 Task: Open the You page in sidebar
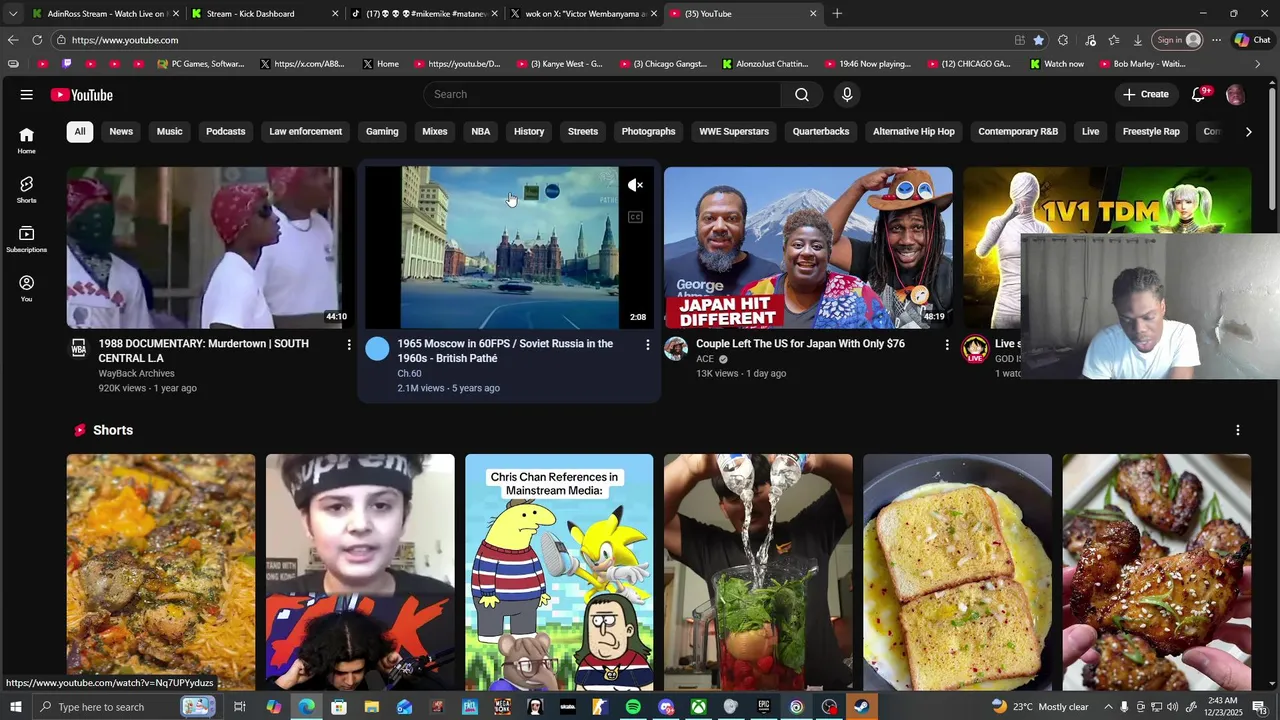(26, 288)
